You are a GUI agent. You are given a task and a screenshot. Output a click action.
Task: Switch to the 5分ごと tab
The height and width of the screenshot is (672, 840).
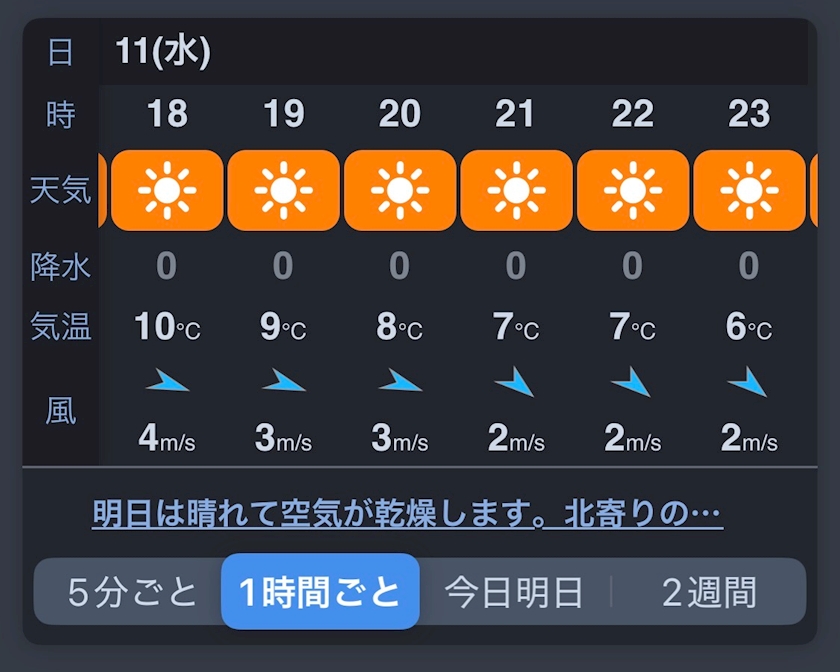point(133,592)
